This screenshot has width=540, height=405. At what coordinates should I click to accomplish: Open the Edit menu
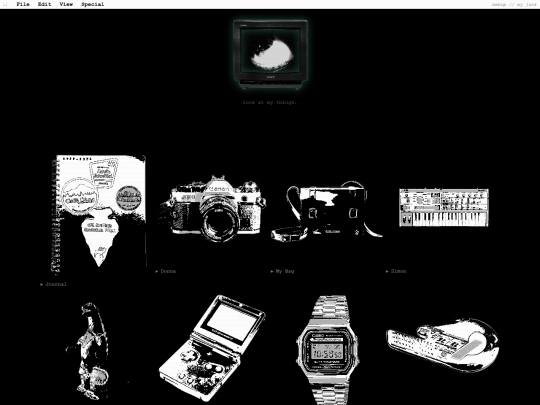[44, 4]
